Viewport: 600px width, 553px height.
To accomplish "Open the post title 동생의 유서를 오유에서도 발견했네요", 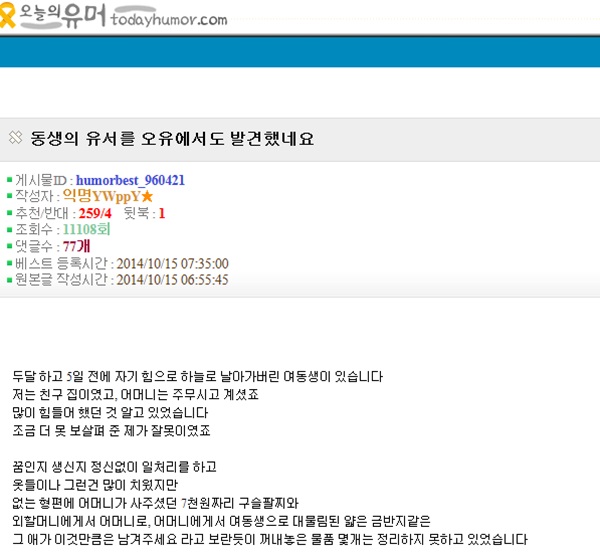I will click(x=172, y=139).
